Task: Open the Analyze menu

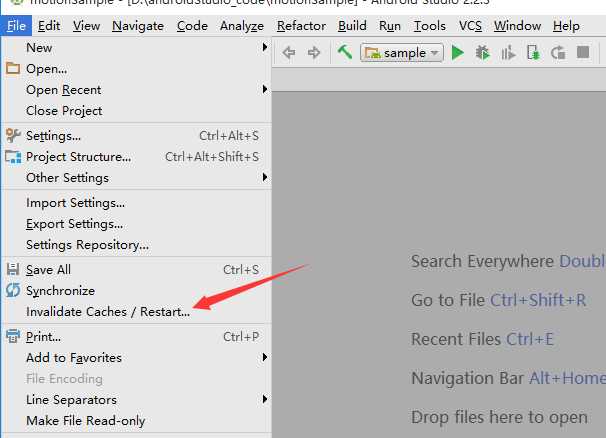Action: [242, 26]
